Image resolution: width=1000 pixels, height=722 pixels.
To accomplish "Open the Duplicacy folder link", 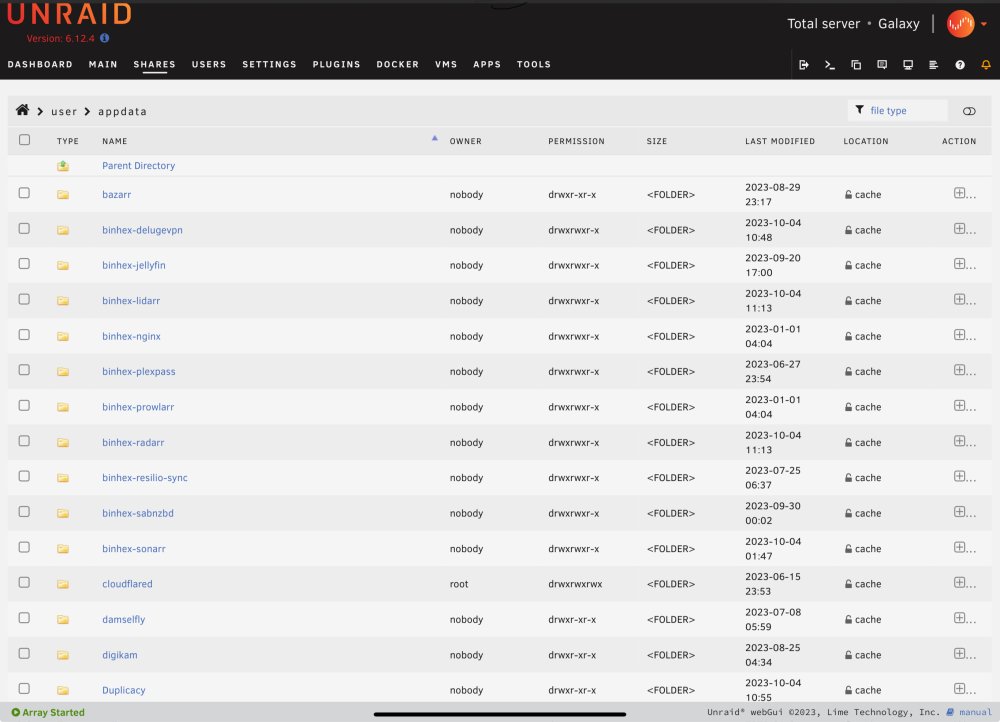I will click(124, 690).
